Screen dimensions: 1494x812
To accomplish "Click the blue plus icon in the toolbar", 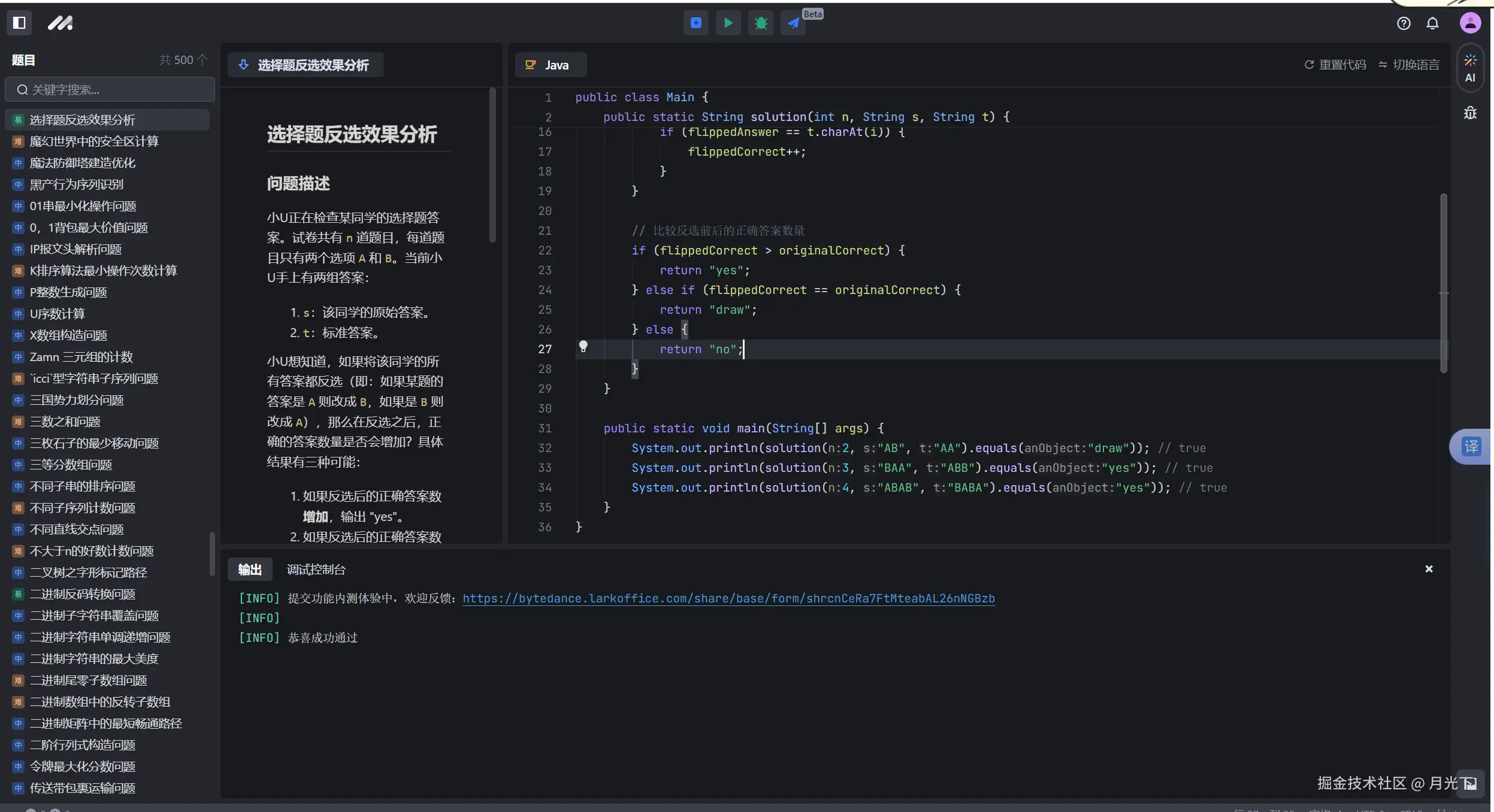I will coord(695,23).
